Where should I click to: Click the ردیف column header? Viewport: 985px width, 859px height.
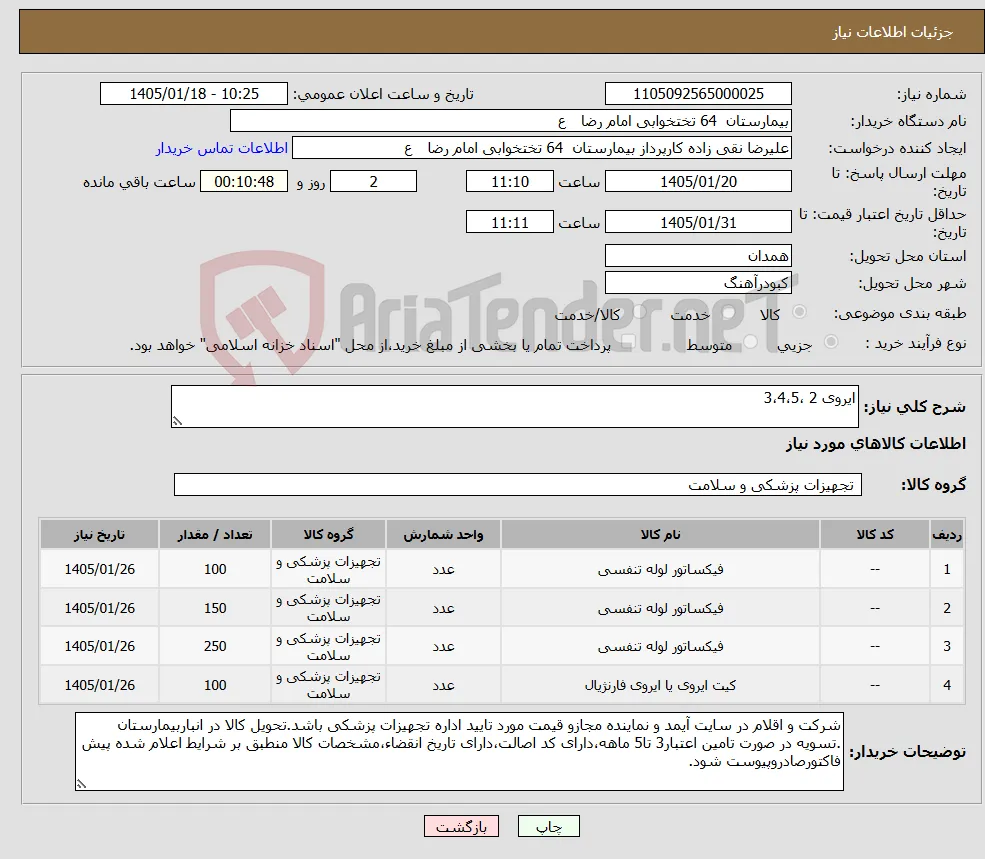pyautogui.click(x=947, y=534)
